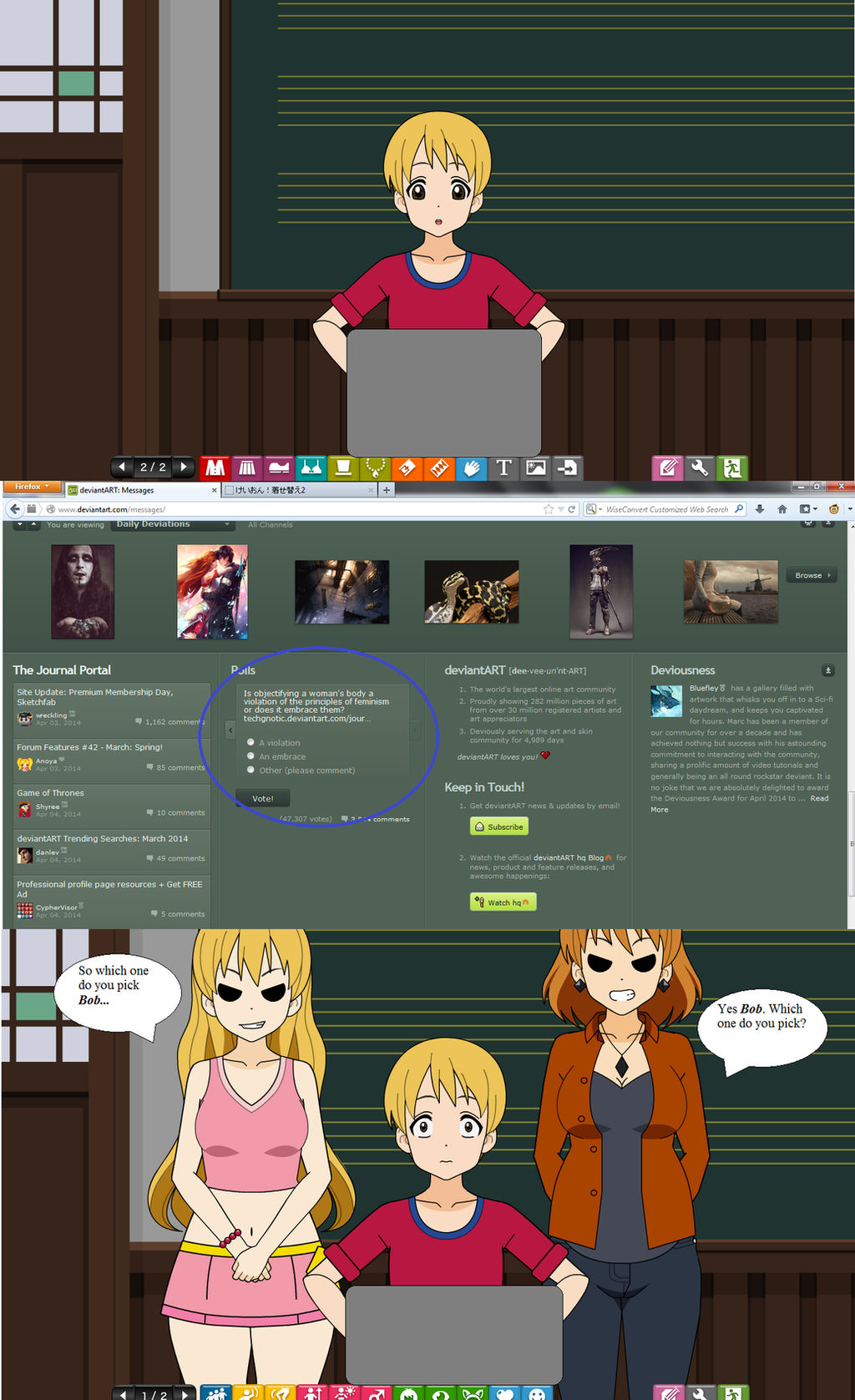Open a new tab with plus button
Screen dimensions: 855x1400
(387, 490)
